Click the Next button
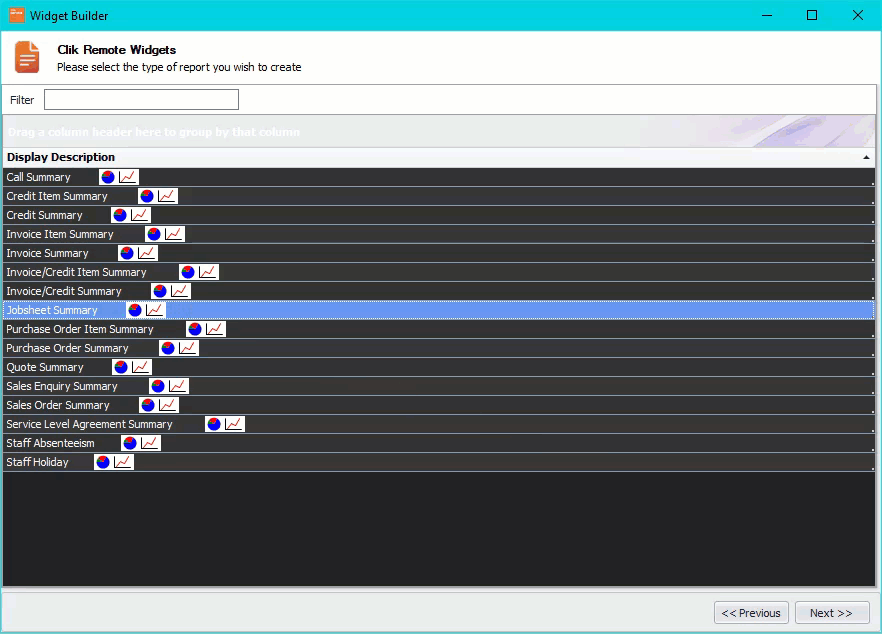The image size is (882, 634). (x=833, y=612)
